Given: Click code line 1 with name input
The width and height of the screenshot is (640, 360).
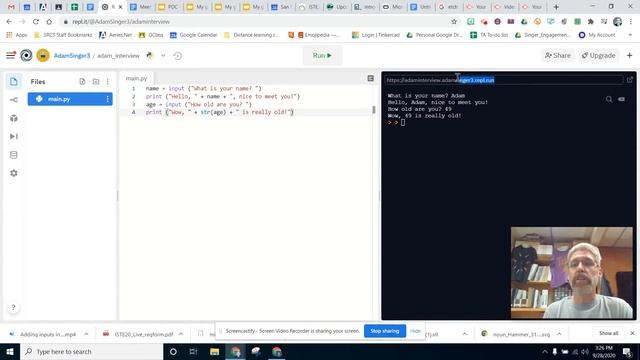Looking at the screenshot, I should click(x=203, y=88).
